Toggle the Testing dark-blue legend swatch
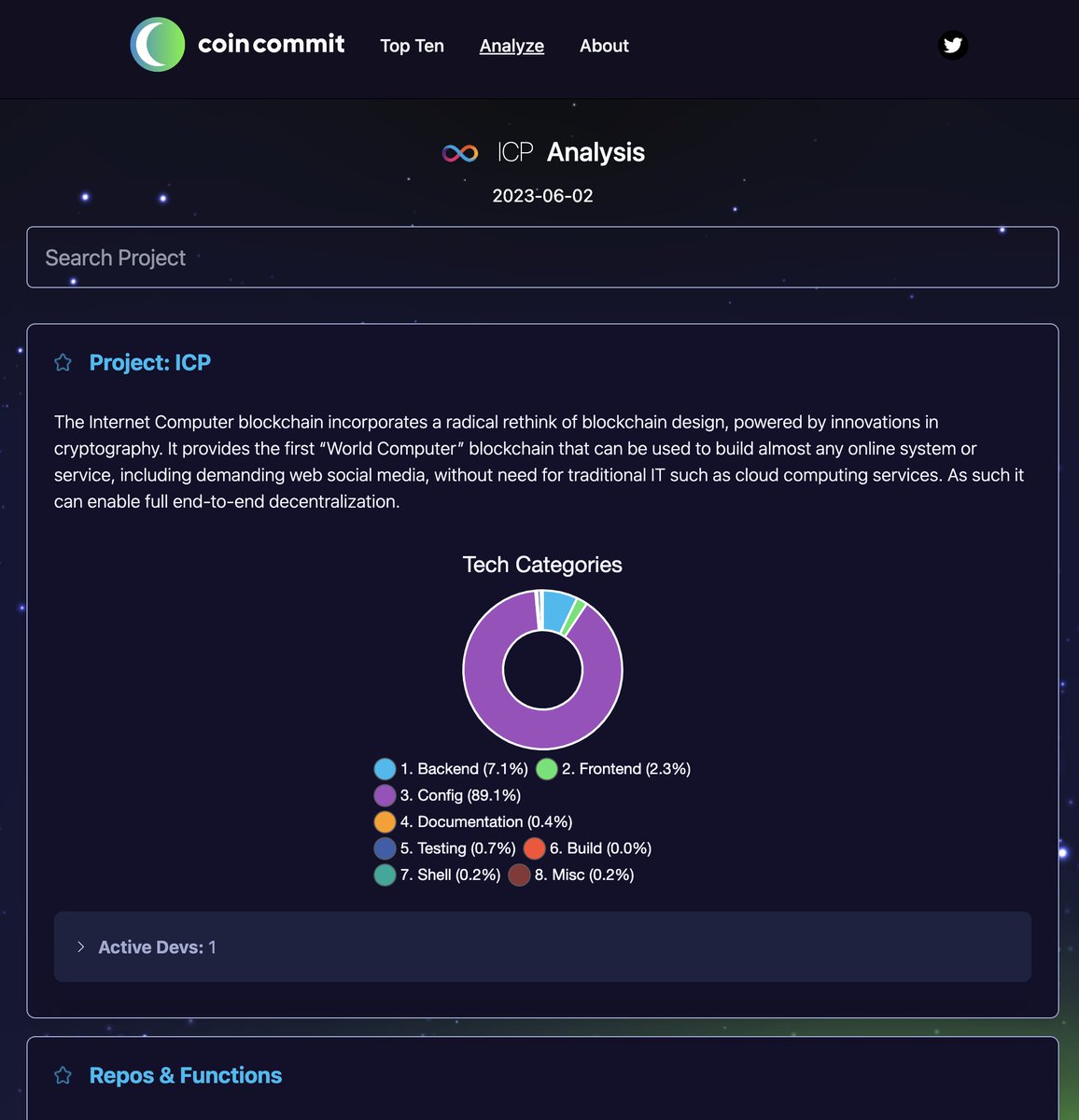1079x1120 pixels. (x=385, y=848)
